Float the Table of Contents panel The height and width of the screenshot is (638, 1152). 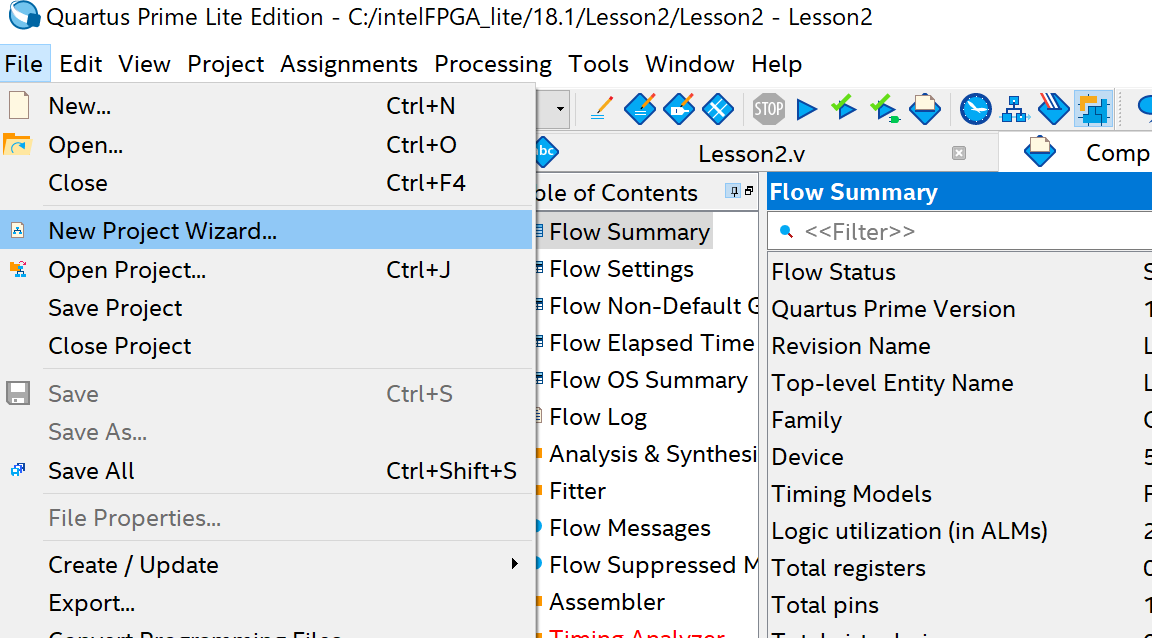click(749, 191)
